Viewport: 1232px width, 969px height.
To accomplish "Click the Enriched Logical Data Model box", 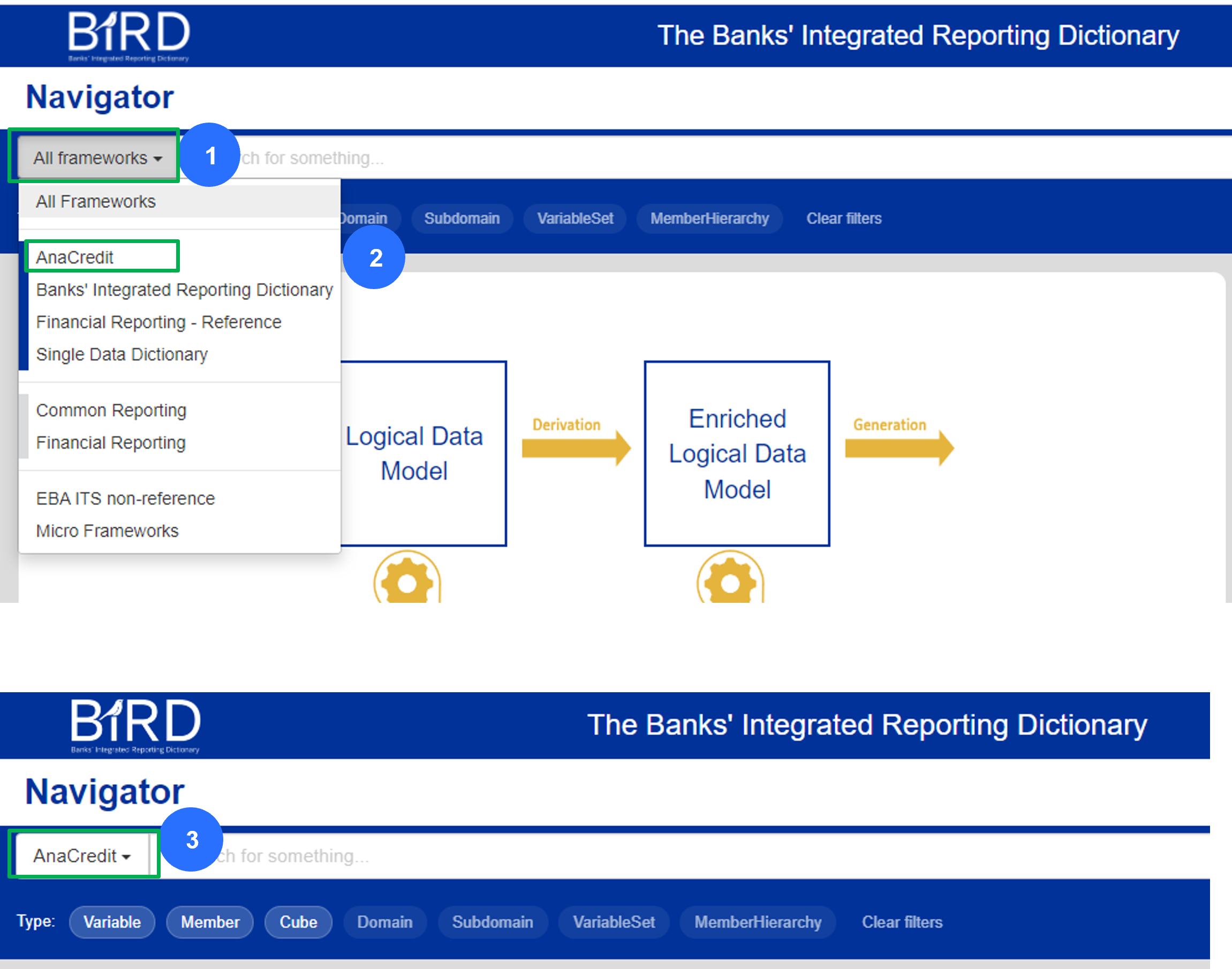I will [x=737, y=453].
